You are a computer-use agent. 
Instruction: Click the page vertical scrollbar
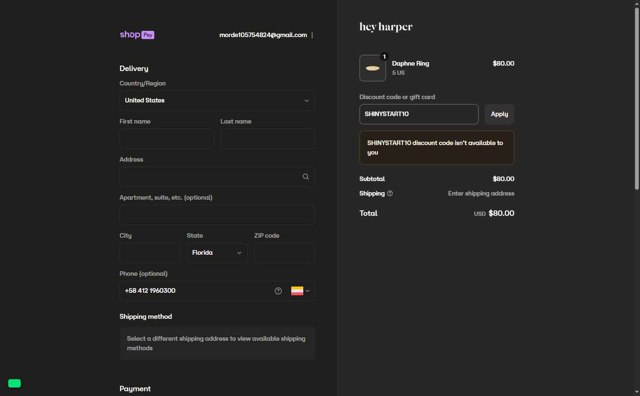point(636,98)
